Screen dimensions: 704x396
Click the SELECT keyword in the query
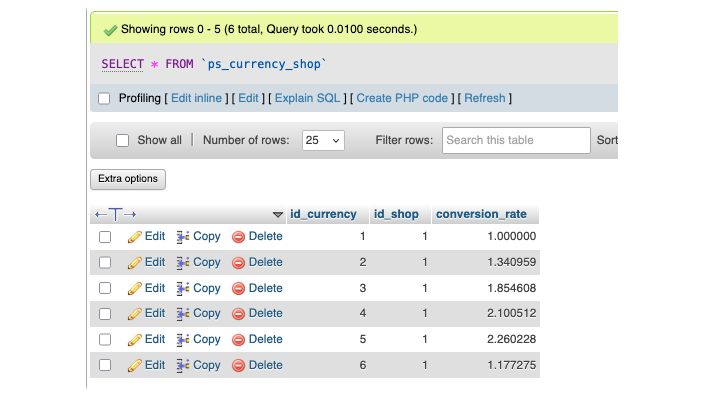(123, 64)
